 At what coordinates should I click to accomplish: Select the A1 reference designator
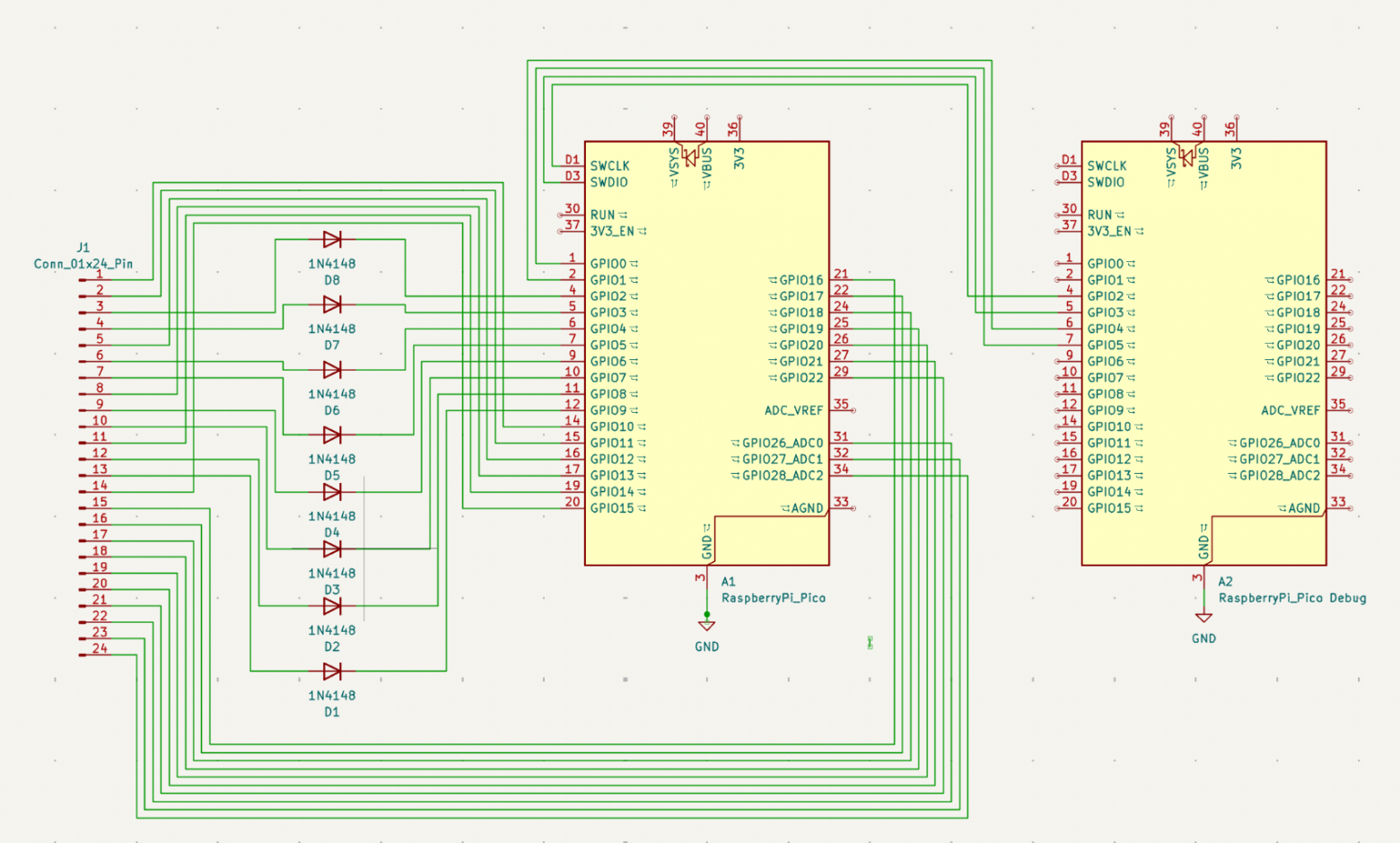728,582
